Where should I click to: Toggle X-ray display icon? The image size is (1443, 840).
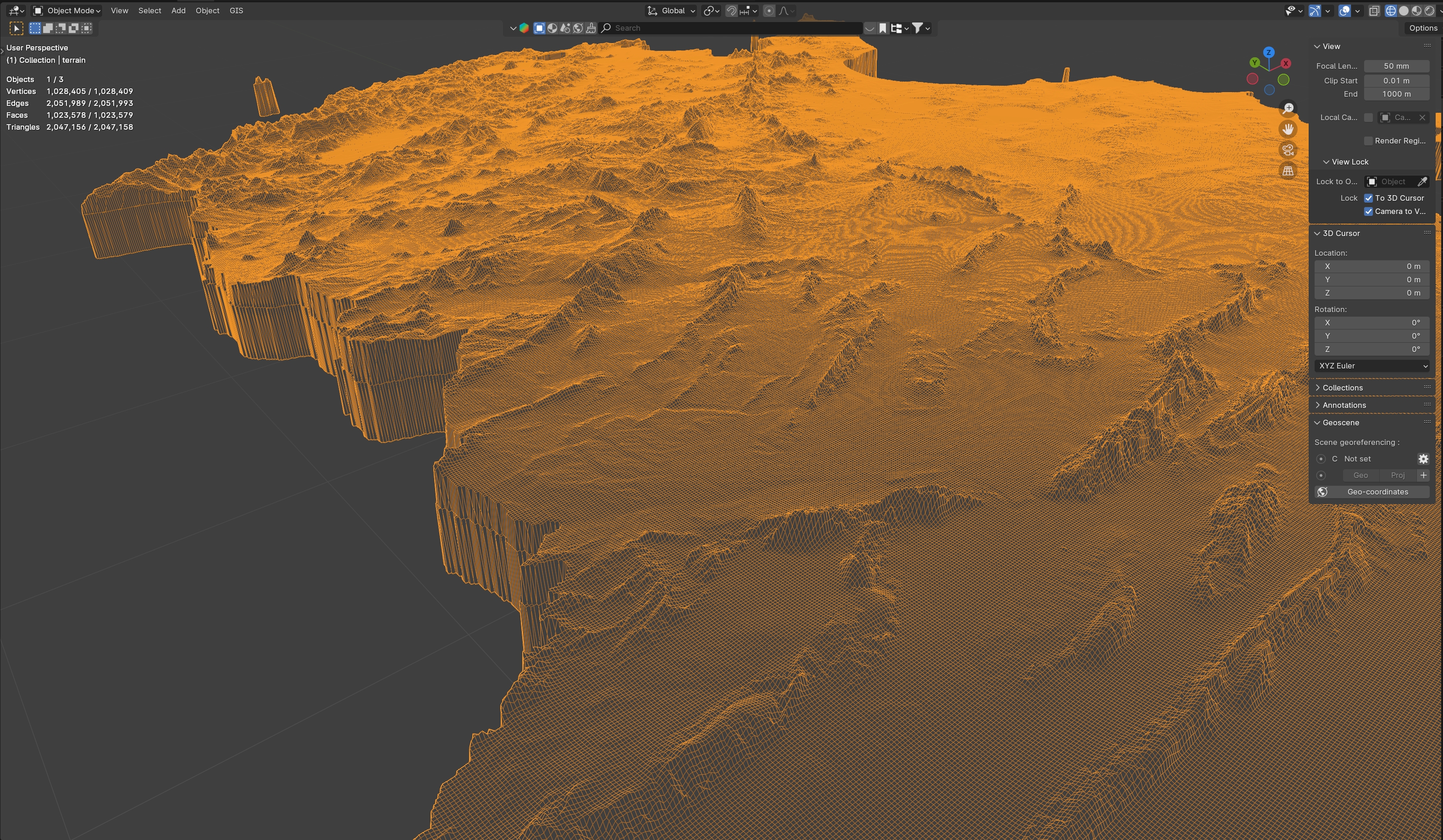click(x=1374, y=11)
